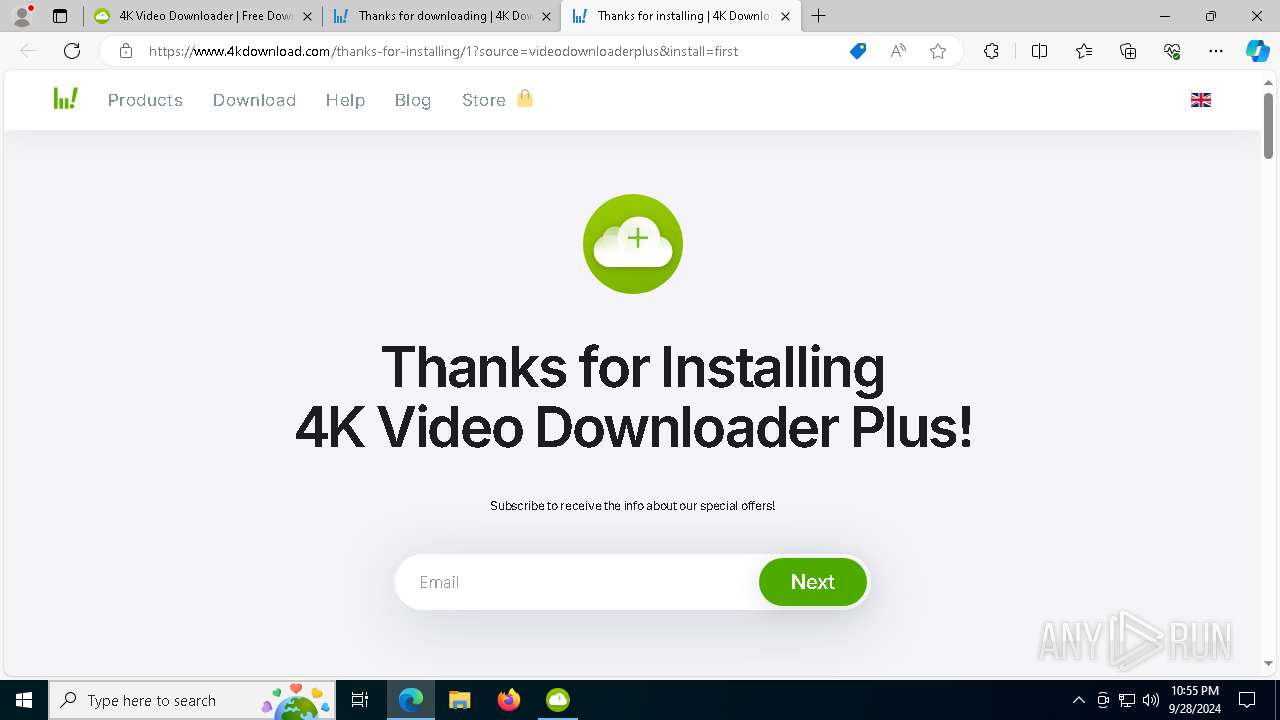Click the browser address bar URL
The width and height of the screenshot is (1280, 720).
443,51
